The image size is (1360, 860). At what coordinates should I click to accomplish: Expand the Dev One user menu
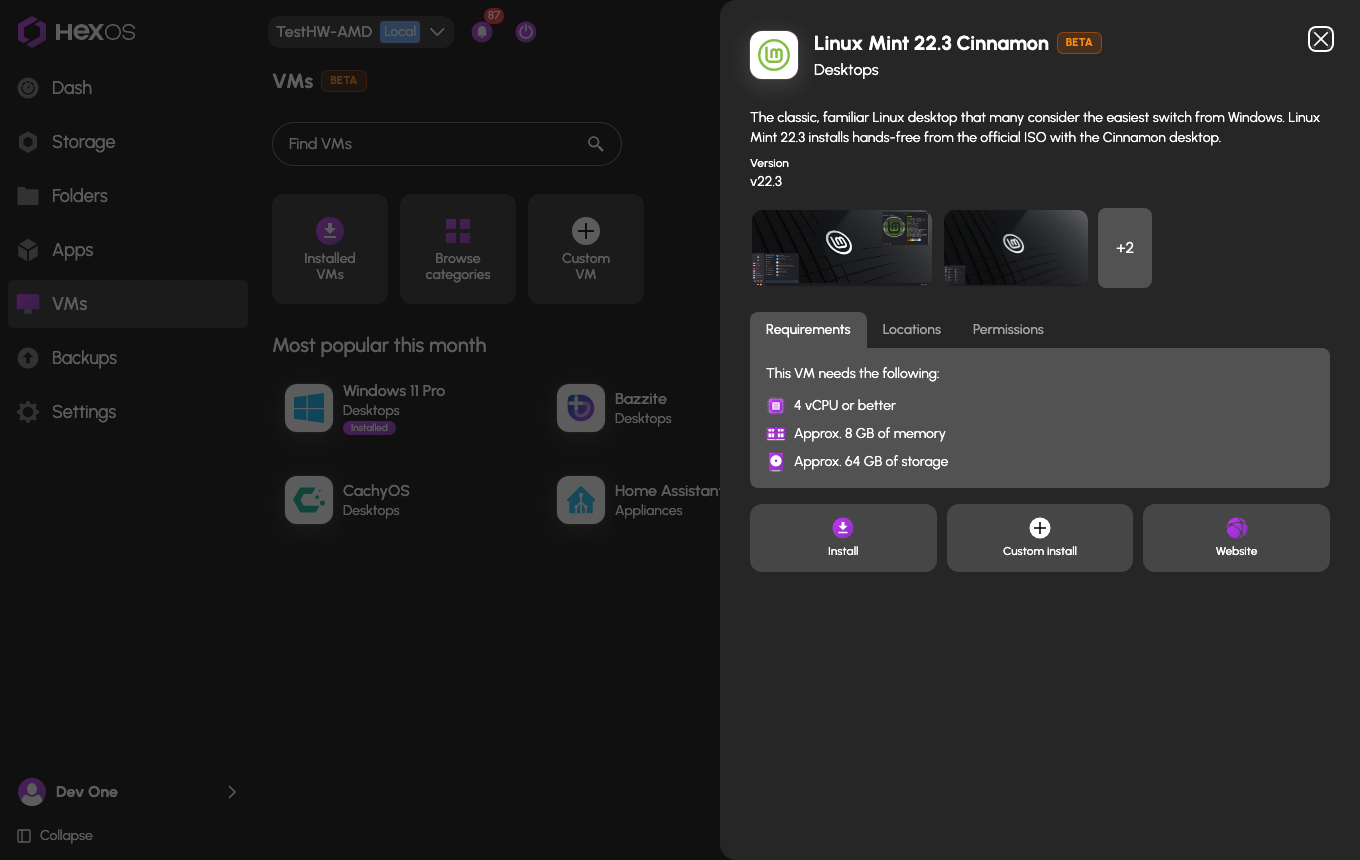click(x=128, y=792)
